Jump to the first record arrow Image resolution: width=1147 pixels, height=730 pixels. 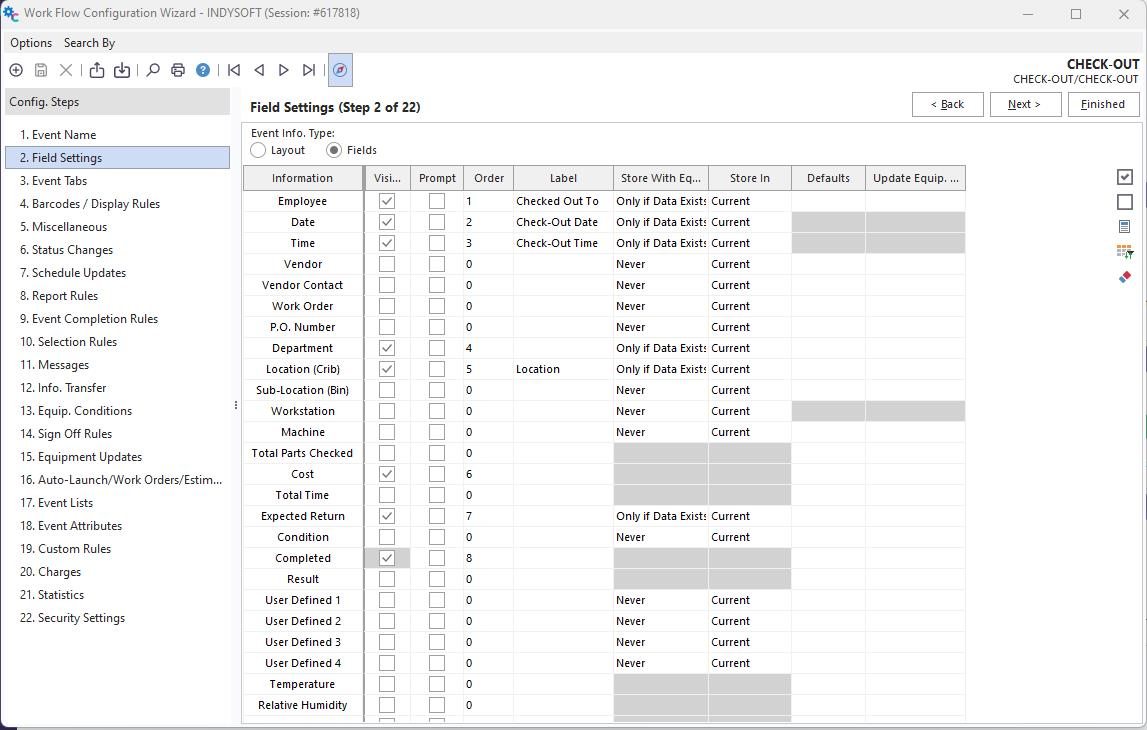(x=234, y=70)
